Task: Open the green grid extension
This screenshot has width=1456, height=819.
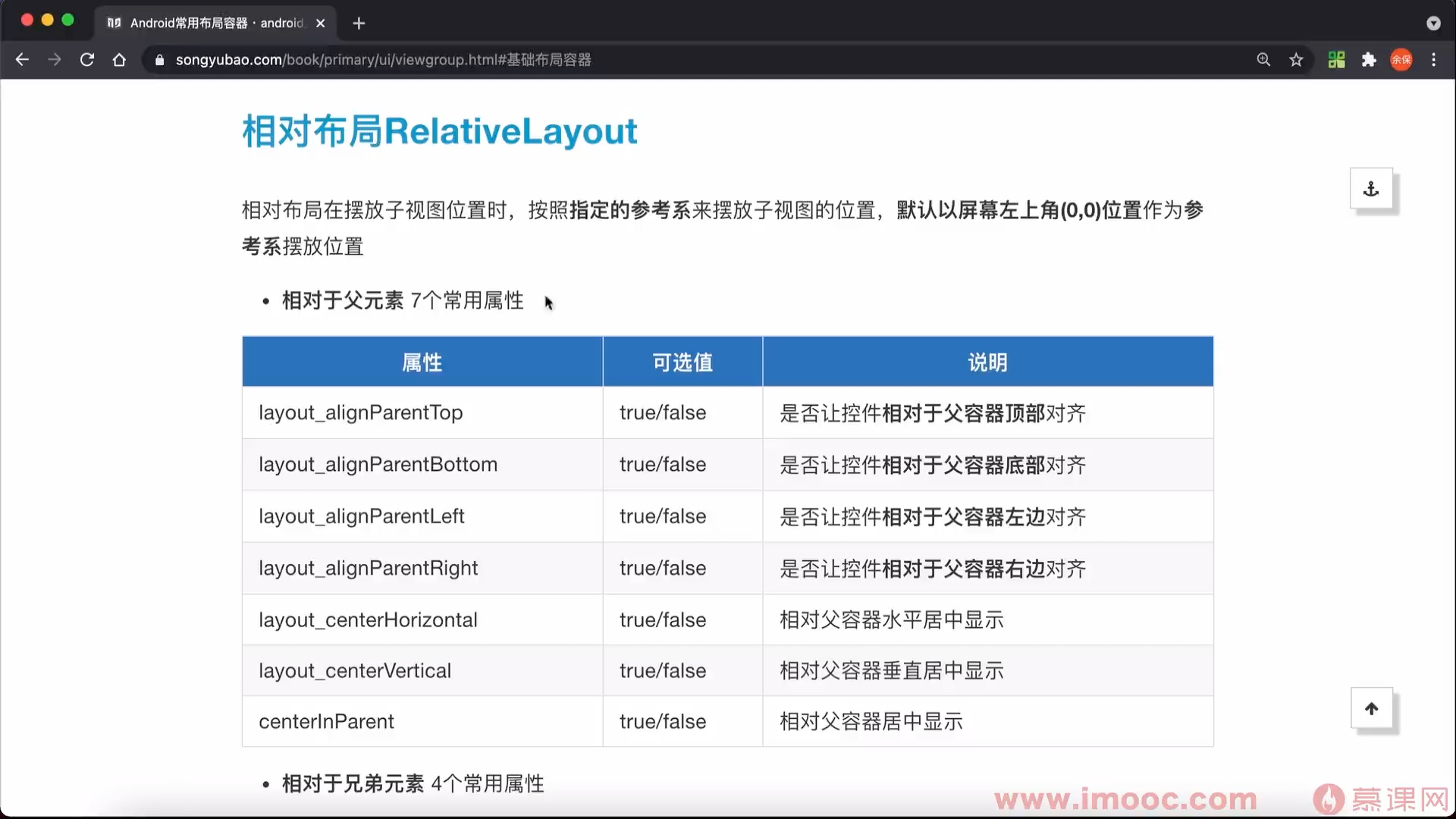Action: [1336, 59]
